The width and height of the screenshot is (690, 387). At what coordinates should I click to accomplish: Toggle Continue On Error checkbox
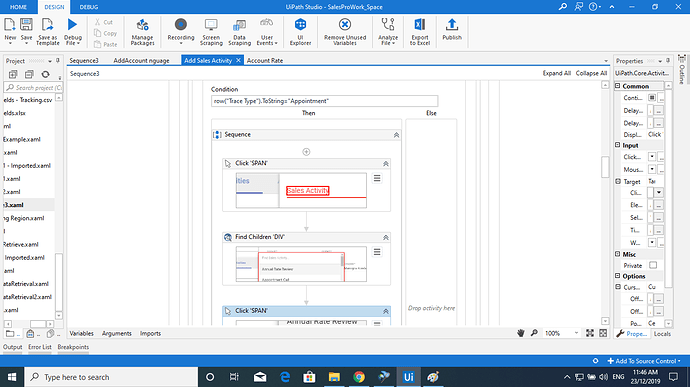[x=652, y=98]
